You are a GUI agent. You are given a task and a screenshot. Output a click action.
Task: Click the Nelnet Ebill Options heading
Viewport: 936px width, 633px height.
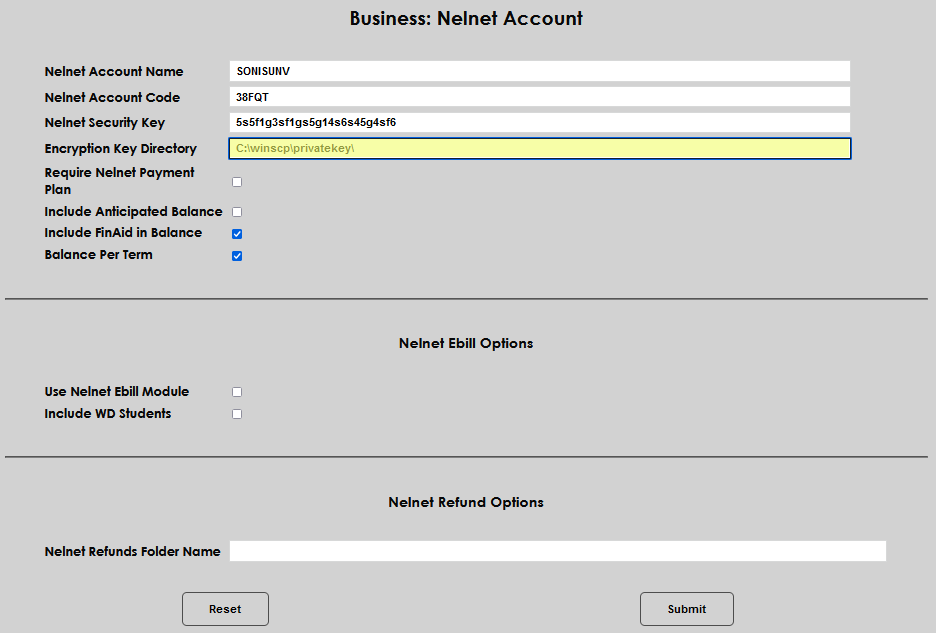(x=465, y=343)
